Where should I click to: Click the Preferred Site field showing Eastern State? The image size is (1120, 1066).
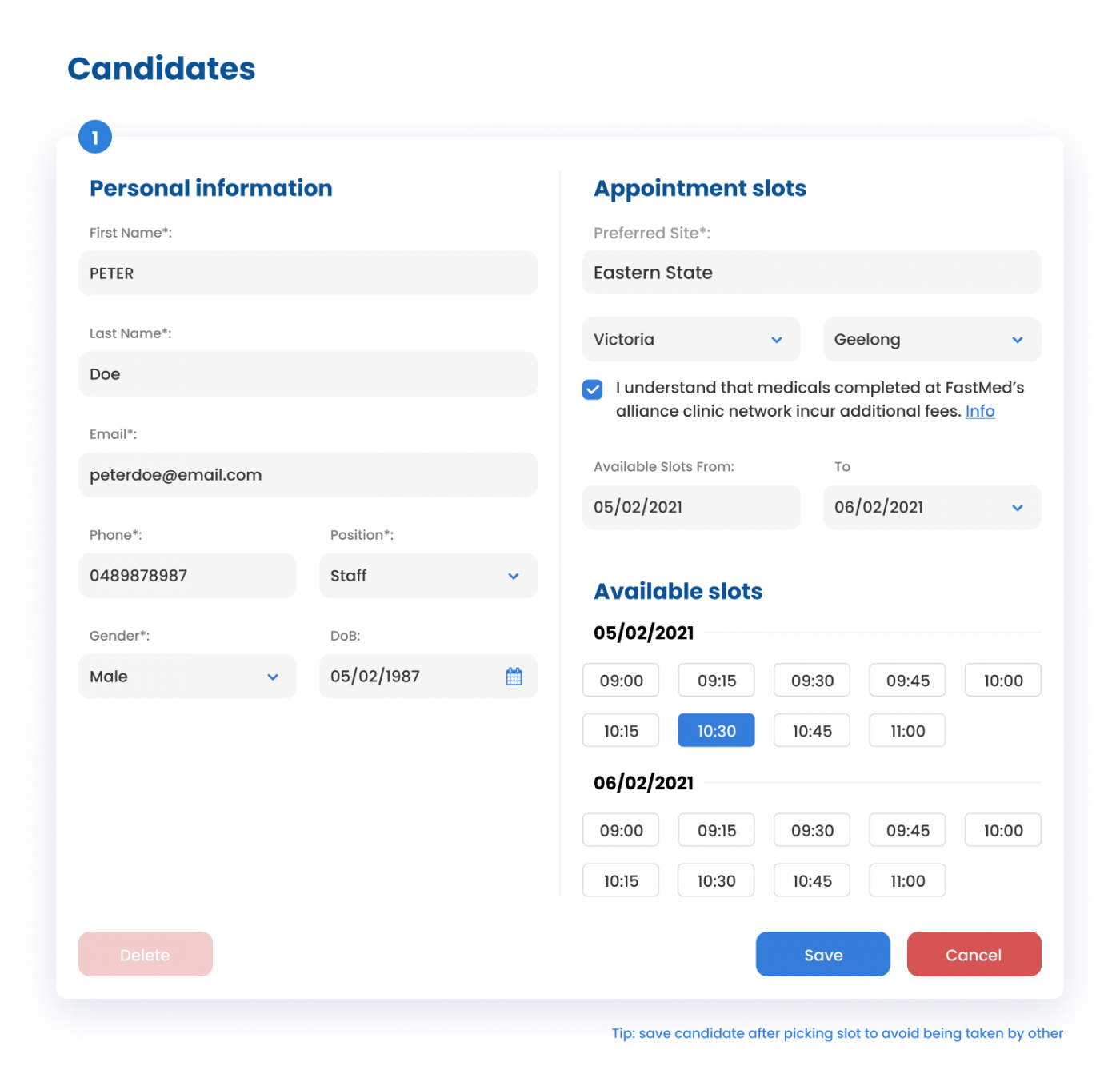(x=811, y=273)
